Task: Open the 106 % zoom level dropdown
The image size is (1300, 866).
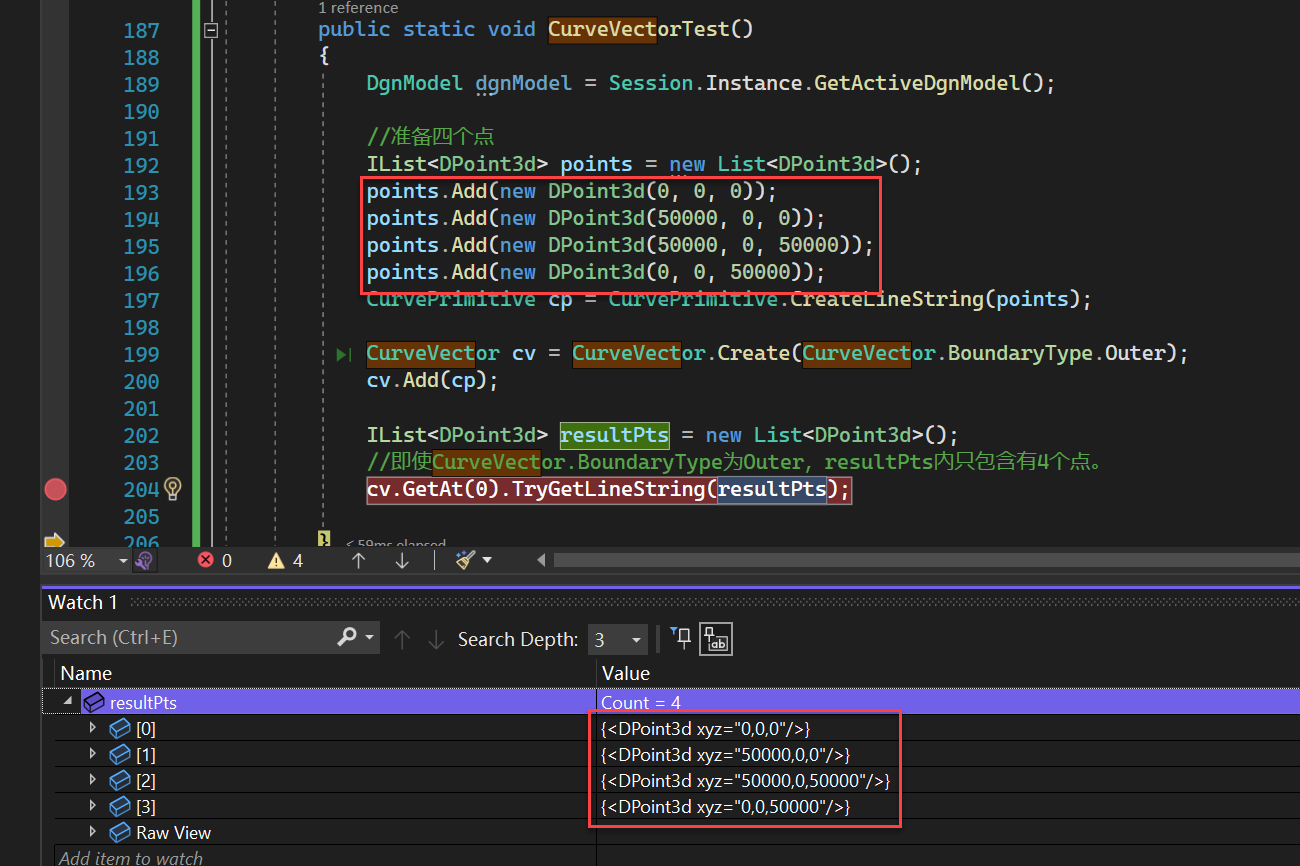Action: [124, 560]
